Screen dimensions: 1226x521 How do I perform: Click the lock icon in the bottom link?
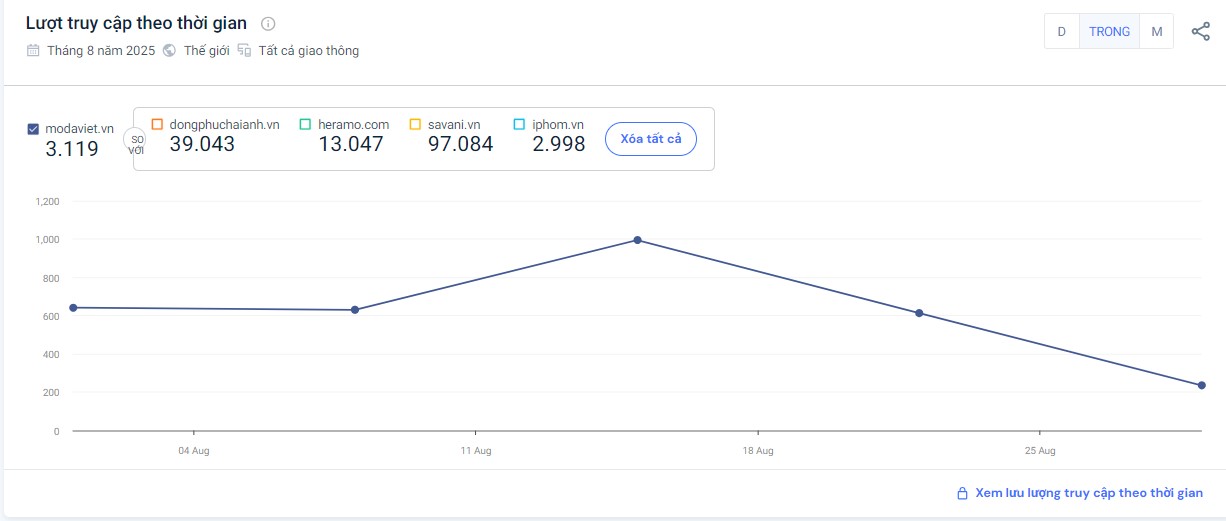click(962, 493)
